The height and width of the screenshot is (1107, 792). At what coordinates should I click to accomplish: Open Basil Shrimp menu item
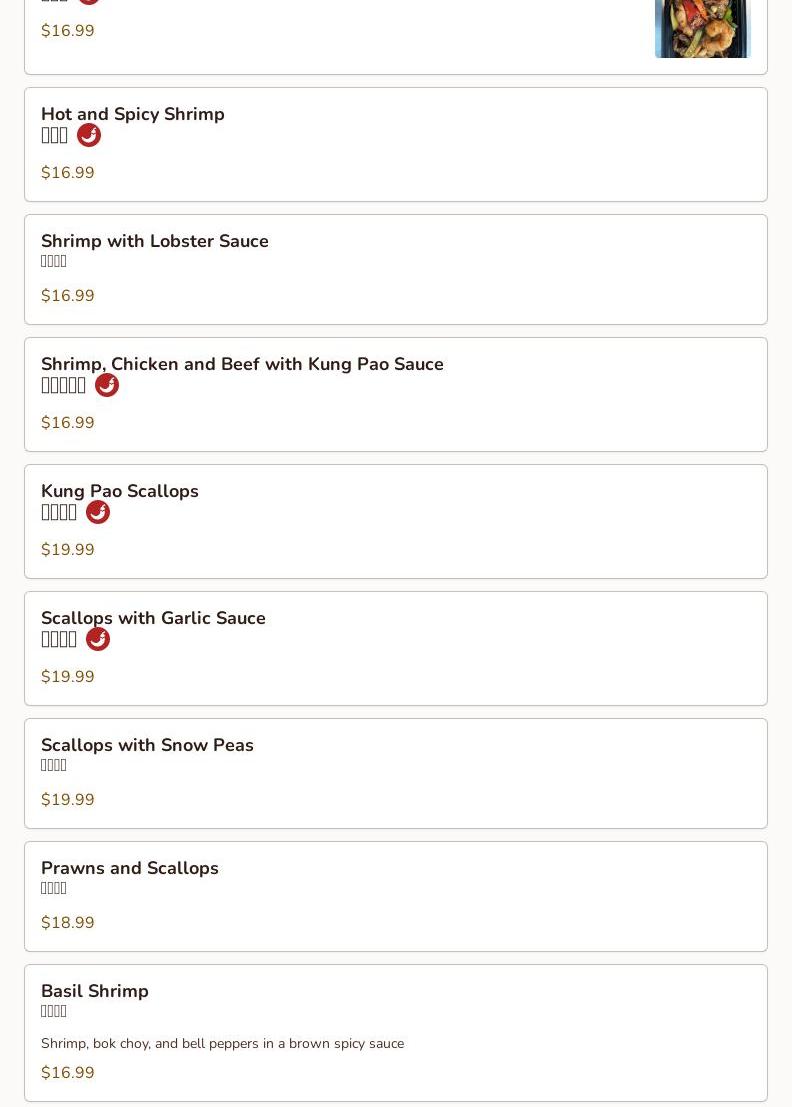pos(95,991)
